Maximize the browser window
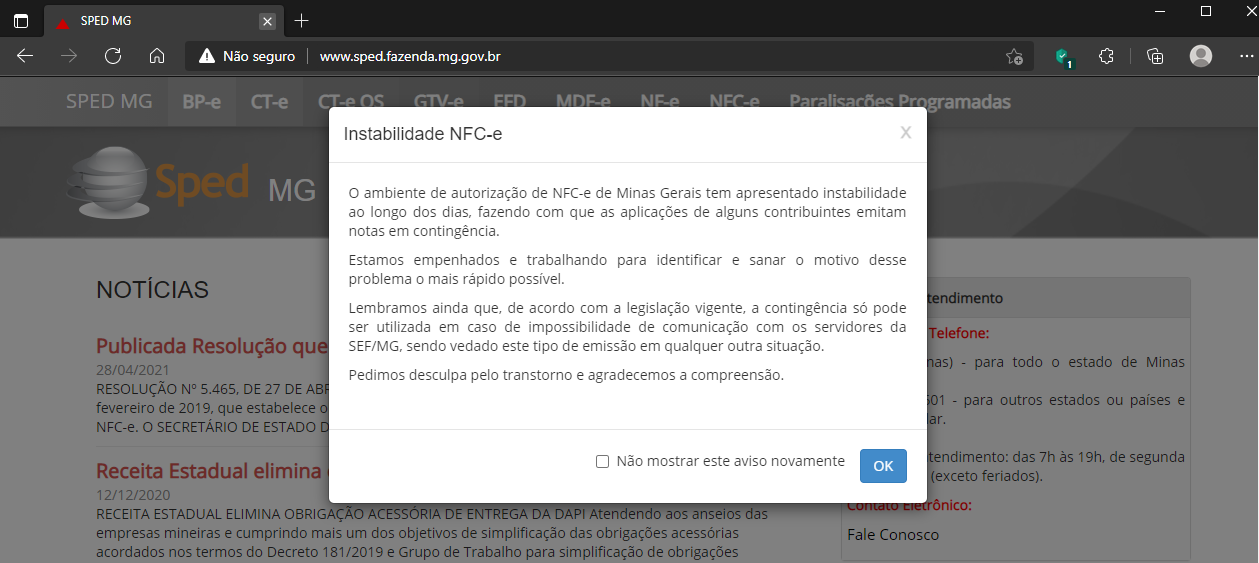1259x563 pixels. coord(1206,11)
